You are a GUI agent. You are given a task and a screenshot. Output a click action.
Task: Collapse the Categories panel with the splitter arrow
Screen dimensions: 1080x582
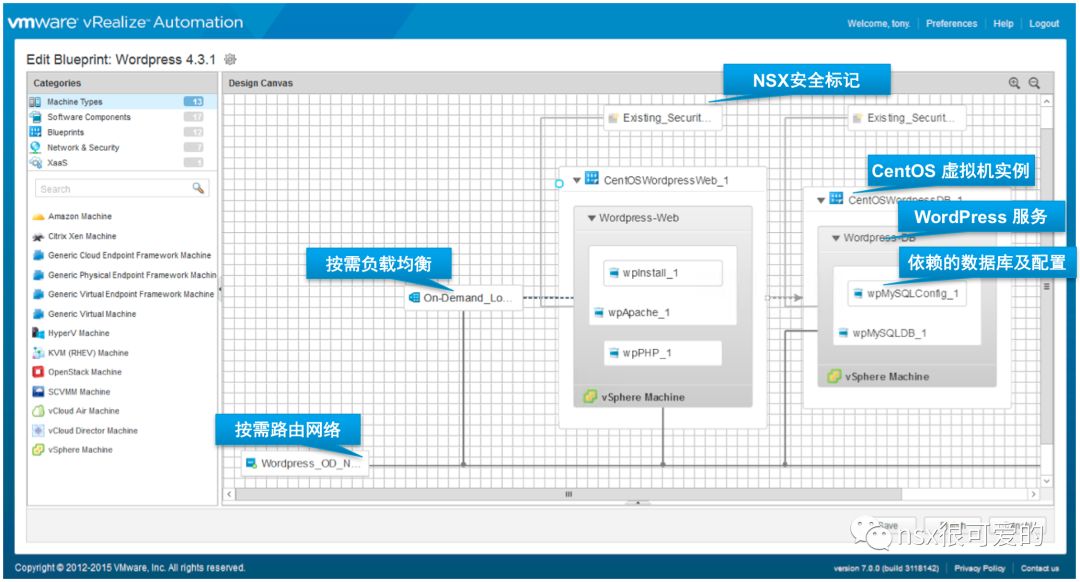tap(220, 289)
